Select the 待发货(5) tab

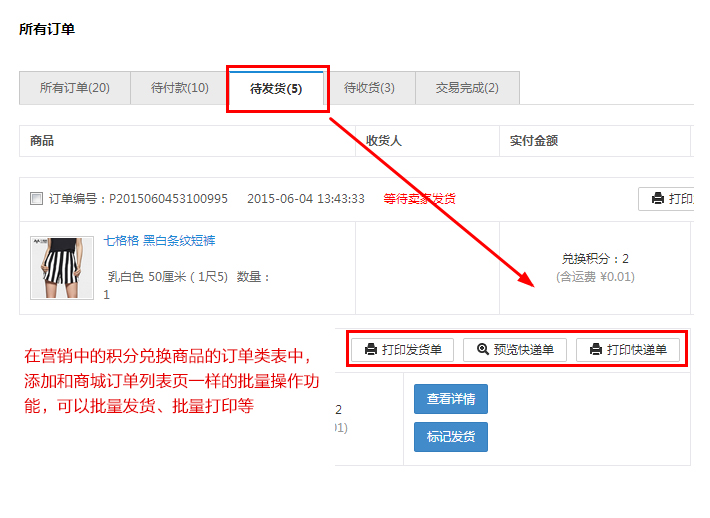click(x=276, y=89)
